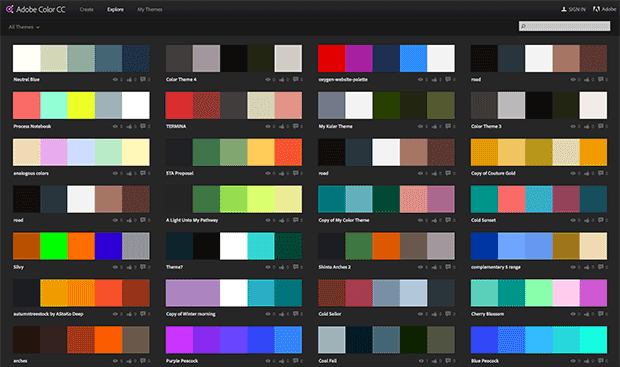
Task: Open the oxygen-website-palette theme title
Action: 343,79
